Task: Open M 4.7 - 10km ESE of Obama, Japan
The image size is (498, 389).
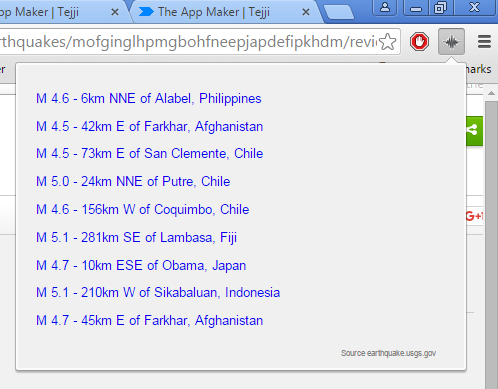Action: click(141, 266)
